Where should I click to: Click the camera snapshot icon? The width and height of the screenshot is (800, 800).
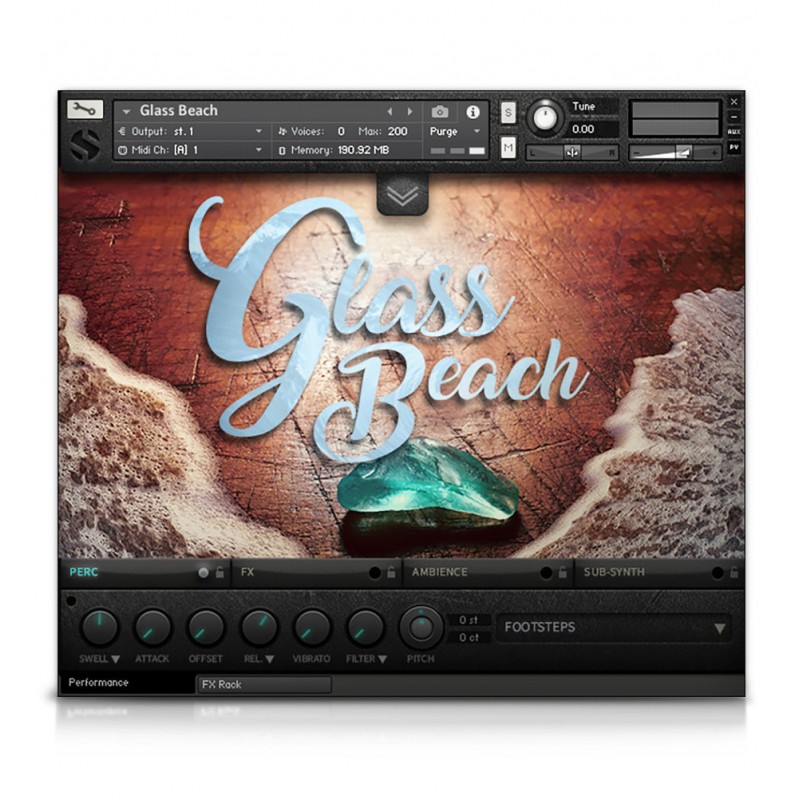[440, 112]
